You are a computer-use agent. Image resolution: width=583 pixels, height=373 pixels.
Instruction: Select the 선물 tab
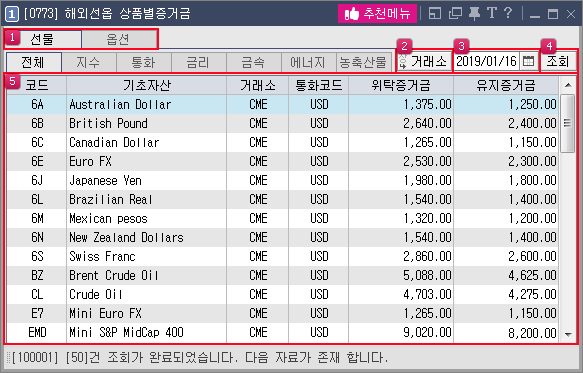[x=42, y=39]
